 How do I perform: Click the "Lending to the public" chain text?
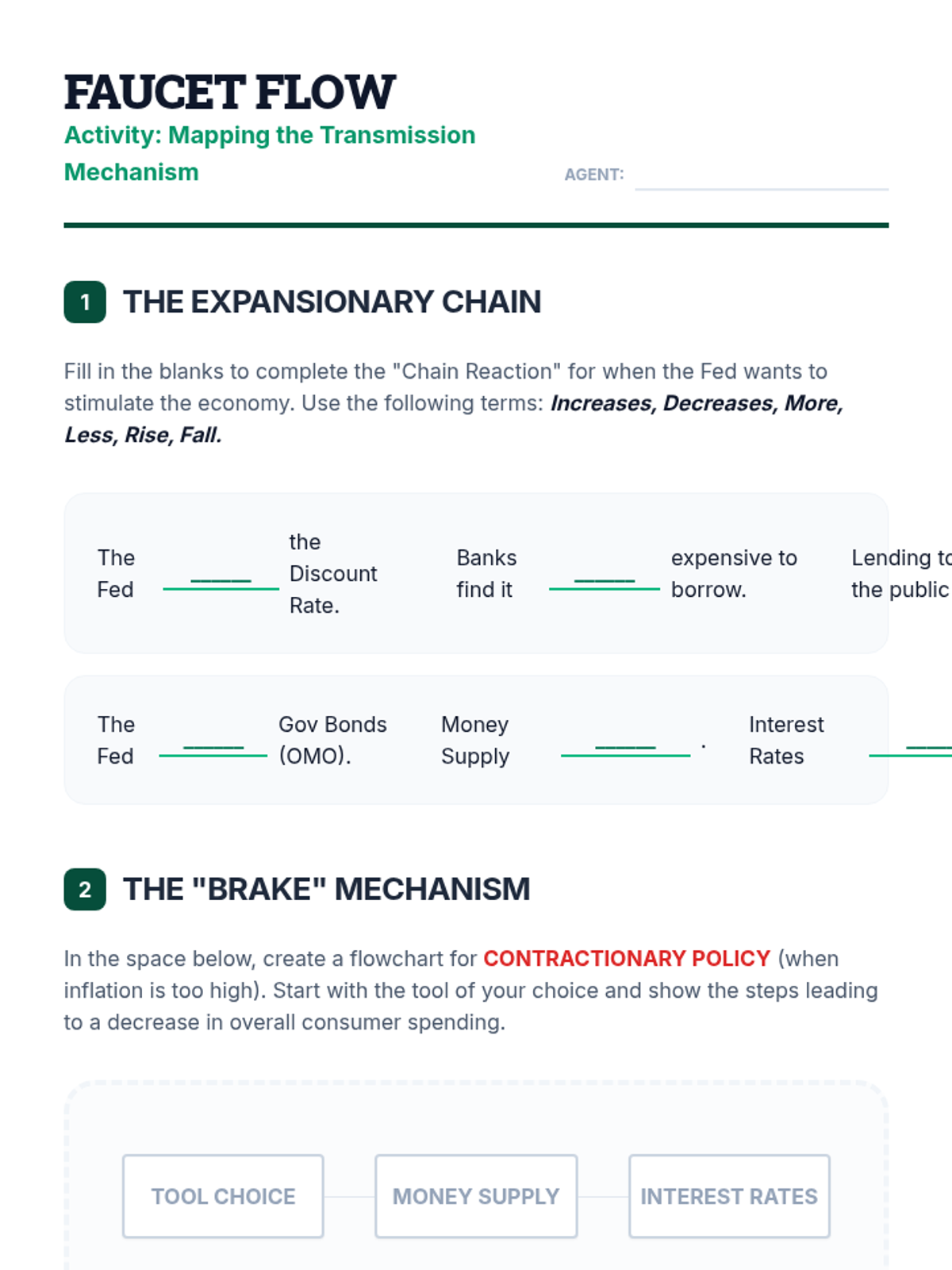(900, 574)
